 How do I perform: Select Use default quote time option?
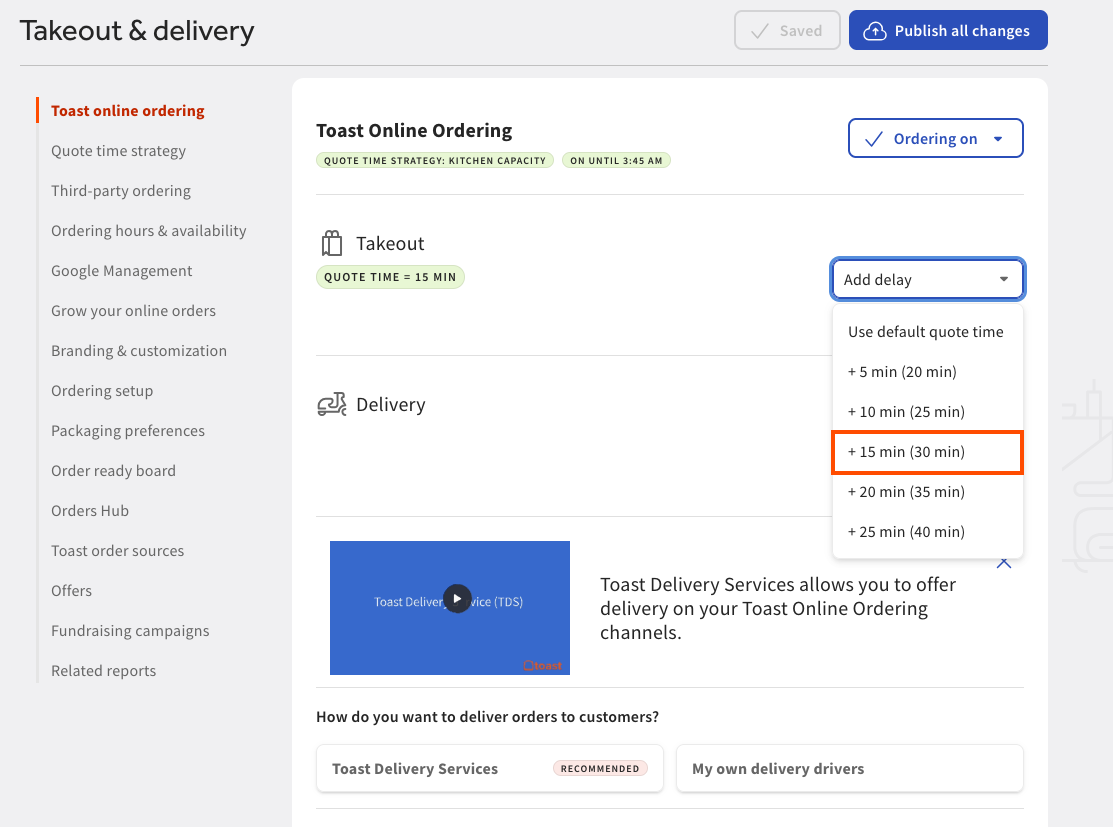click(927, 332)
